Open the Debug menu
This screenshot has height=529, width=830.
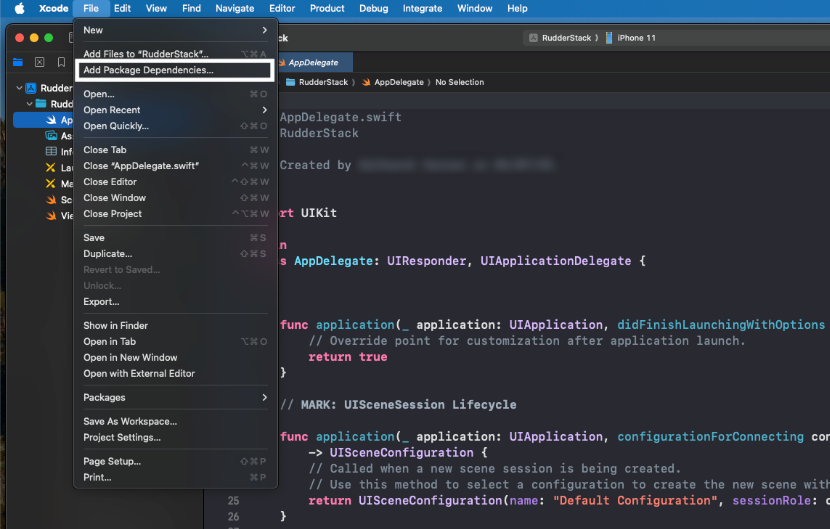374,8
